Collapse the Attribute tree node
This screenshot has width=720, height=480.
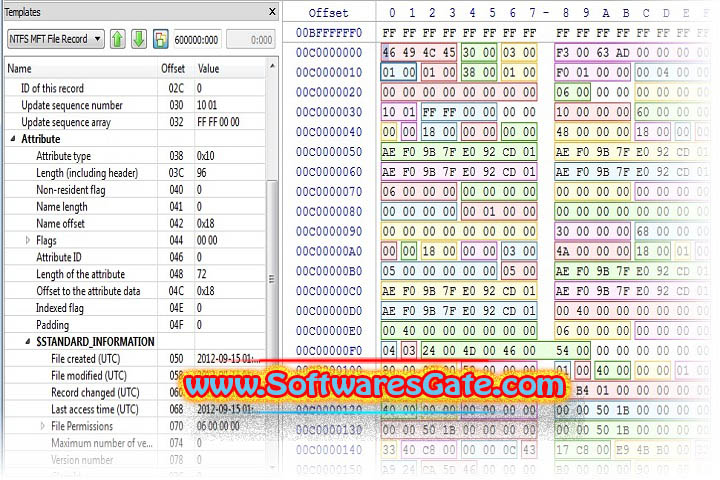[x=13, y=138]
